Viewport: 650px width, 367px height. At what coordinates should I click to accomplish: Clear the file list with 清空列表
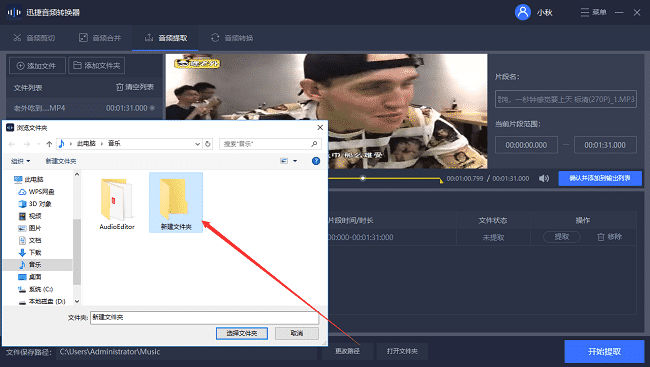(x=135, y=87)
